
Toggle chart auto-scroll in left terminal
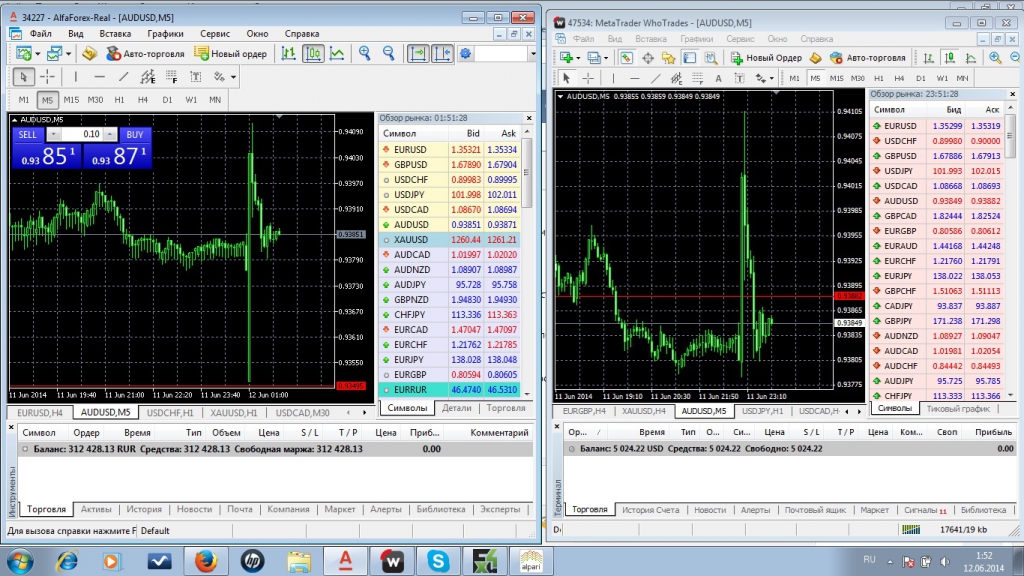point(418,54)
